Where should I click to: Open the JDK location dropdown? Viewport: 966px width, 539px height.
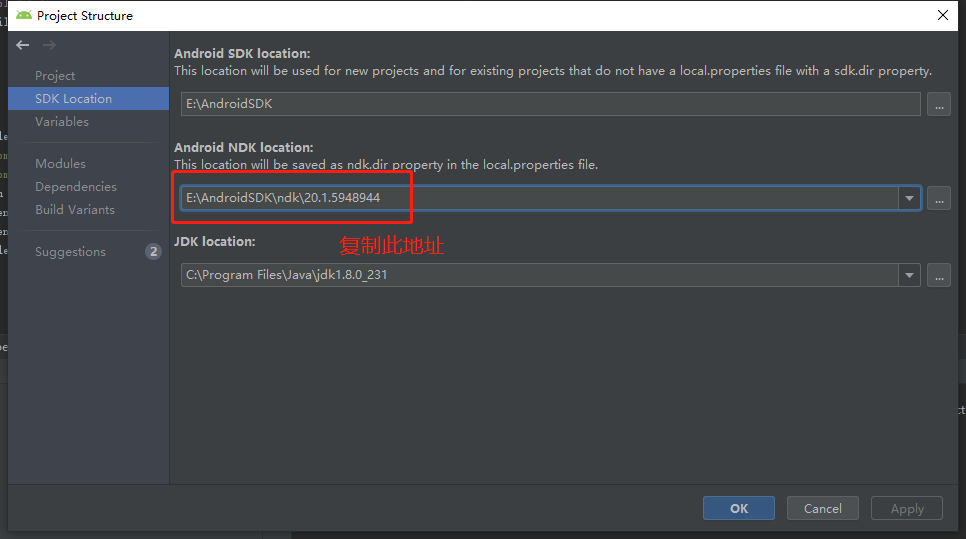[909, 275]
